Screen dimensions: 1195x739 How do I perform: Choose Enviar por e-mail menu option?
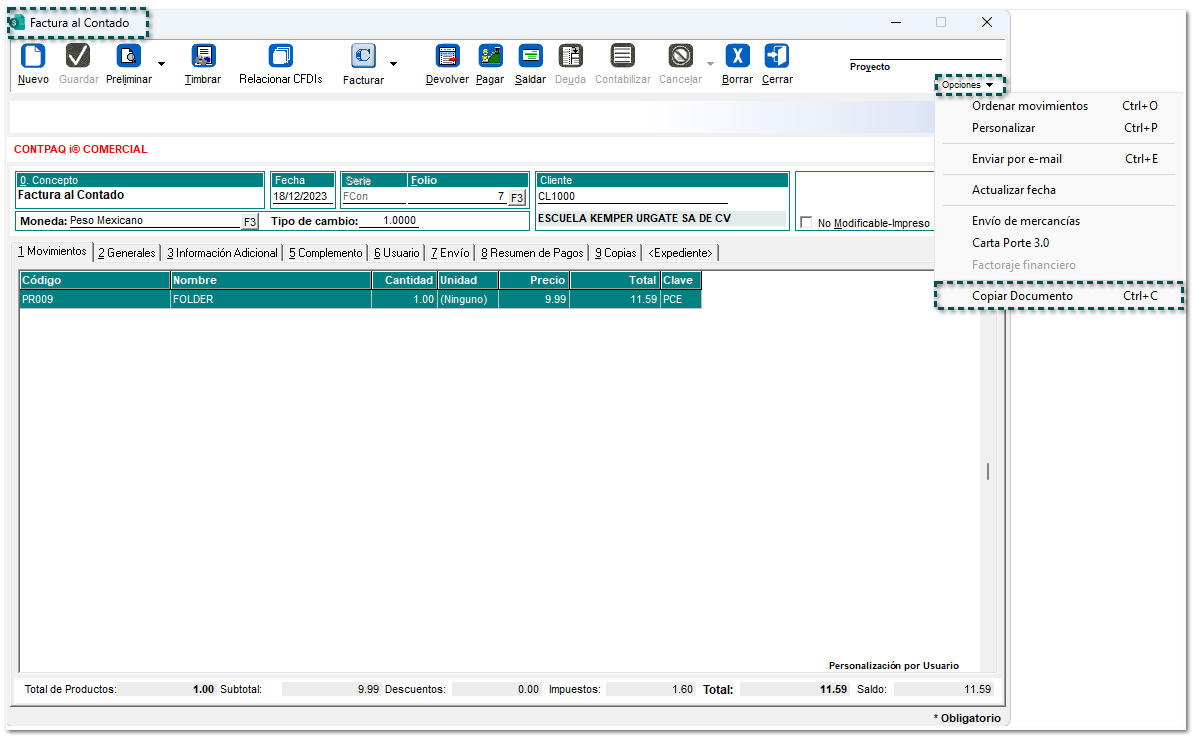[x=1016, y=159]
